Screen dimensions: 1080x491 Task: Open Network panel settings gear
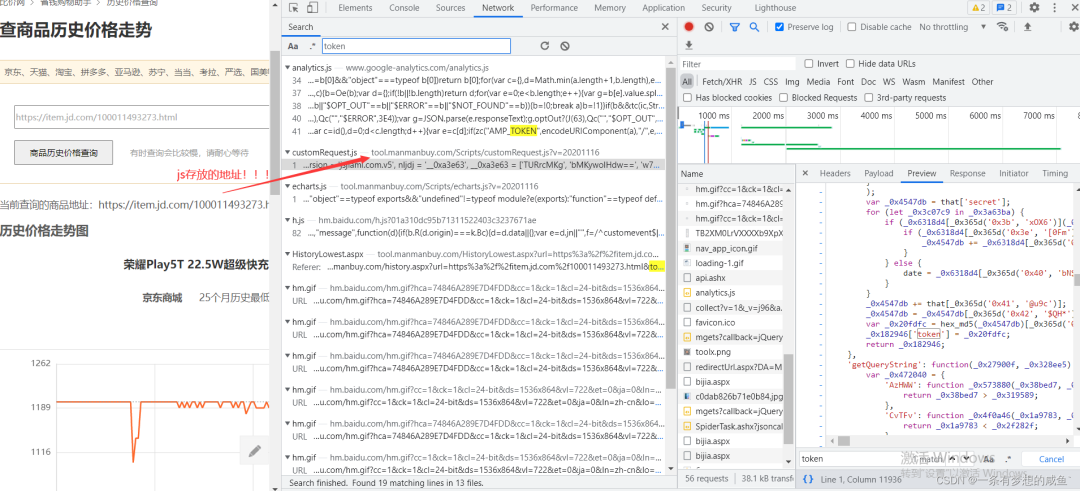(x=1073, y=27)
